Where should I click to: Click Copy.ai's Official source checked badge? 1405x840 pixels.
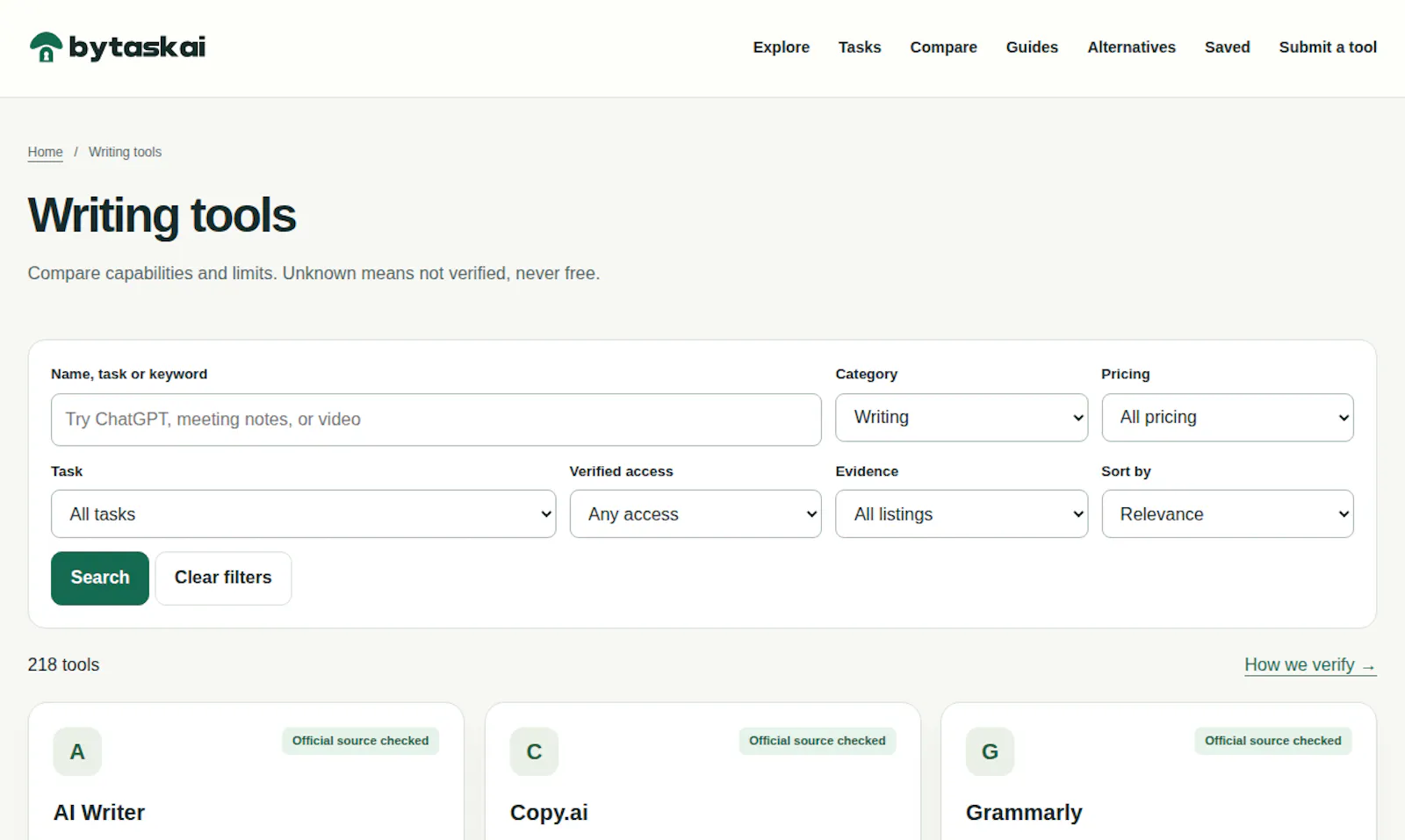coord(817,741)
